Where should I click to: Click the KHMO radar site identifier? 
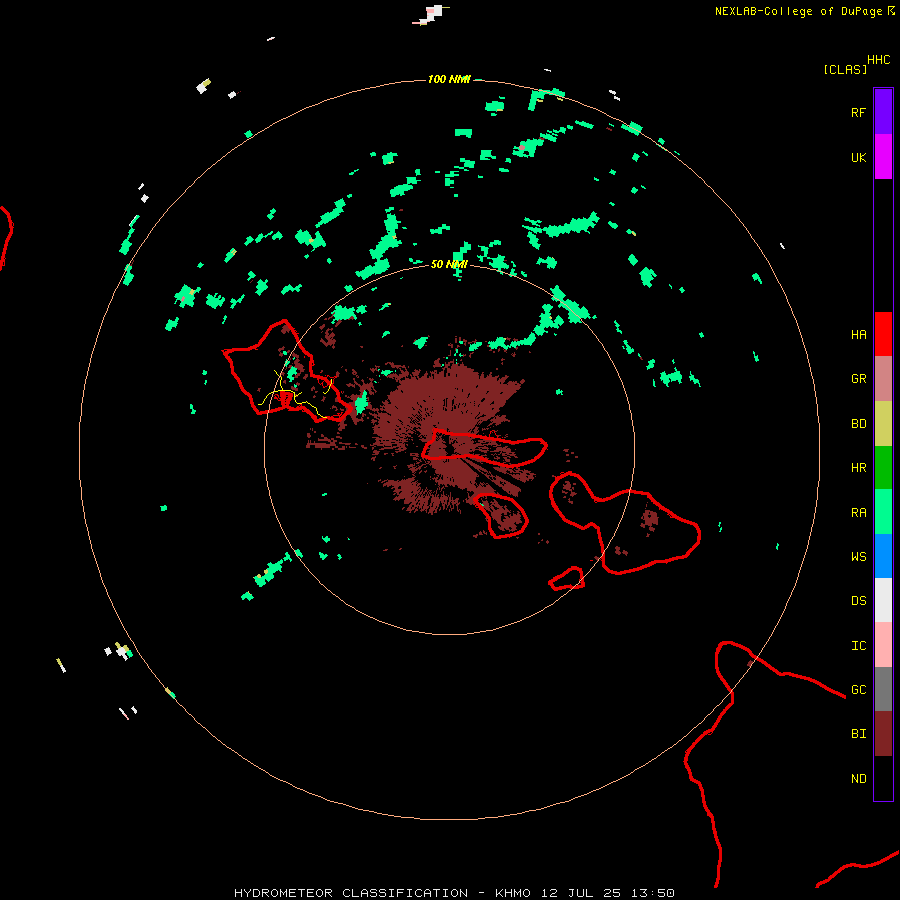point(513,893)
